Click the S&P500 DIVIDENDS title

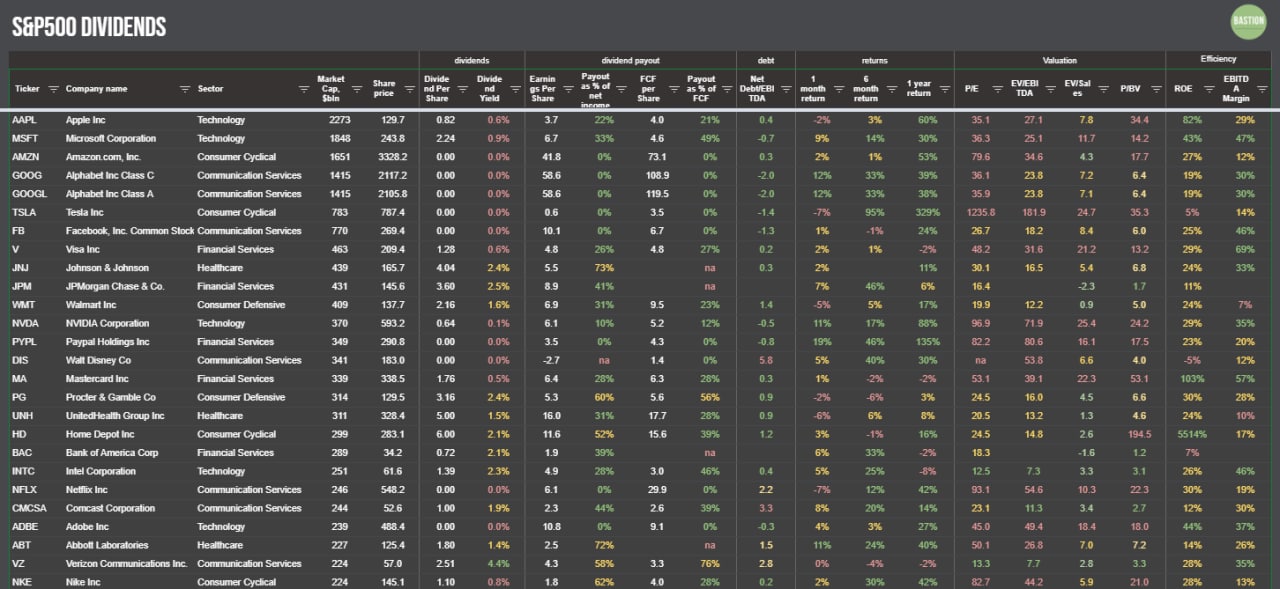click(x=89, y=28)
